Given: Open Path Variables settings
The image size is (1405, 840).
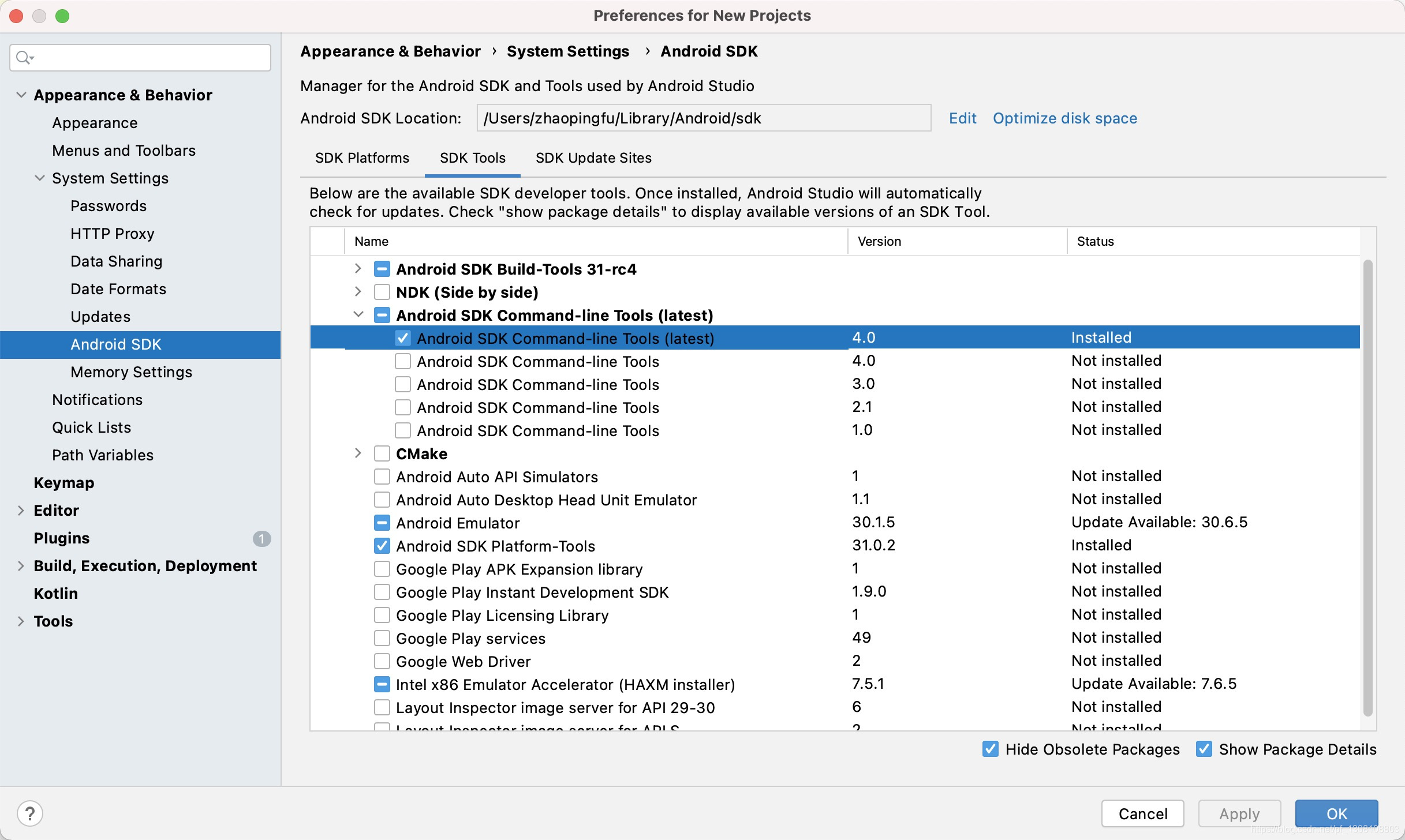Looking at the screenshot, I should pyautogui.click(x=103, y=455).
